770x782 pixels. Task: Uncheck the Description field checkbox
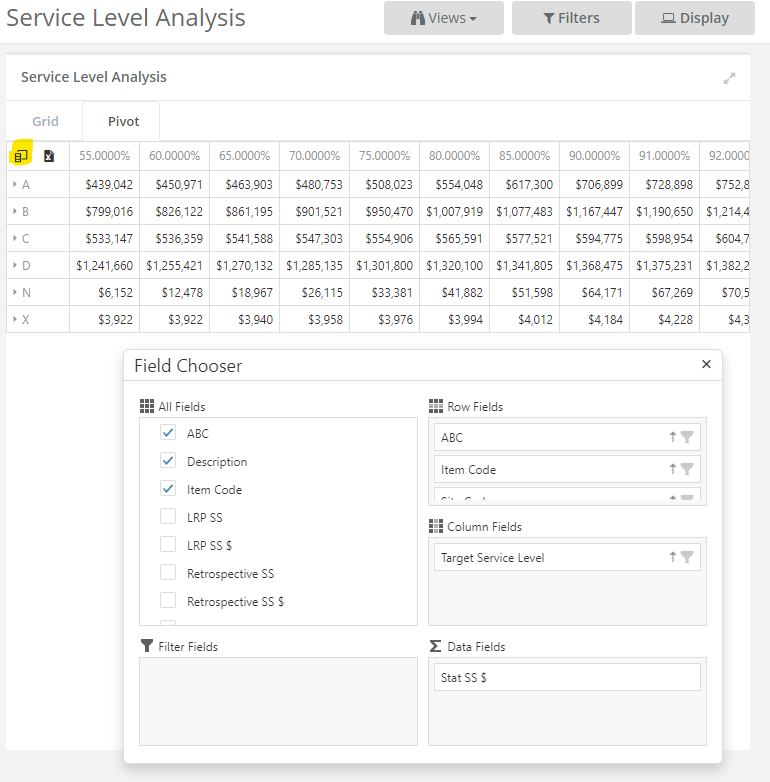(x=168, y=460)
